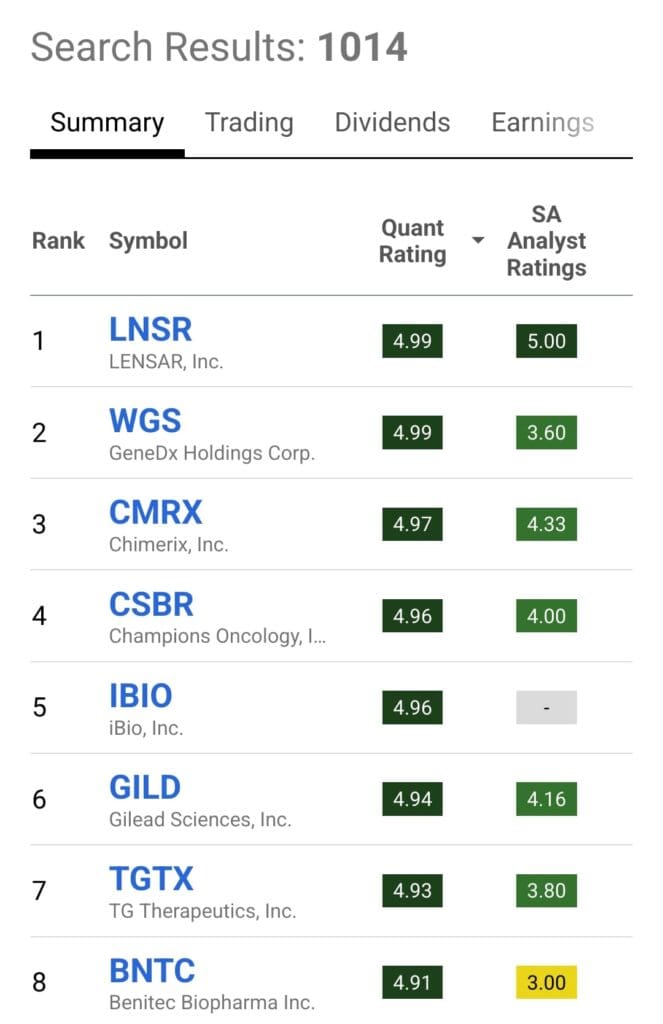Open the WGS GeneDx Holdings link
The image size is (663, 1024).
145,420
